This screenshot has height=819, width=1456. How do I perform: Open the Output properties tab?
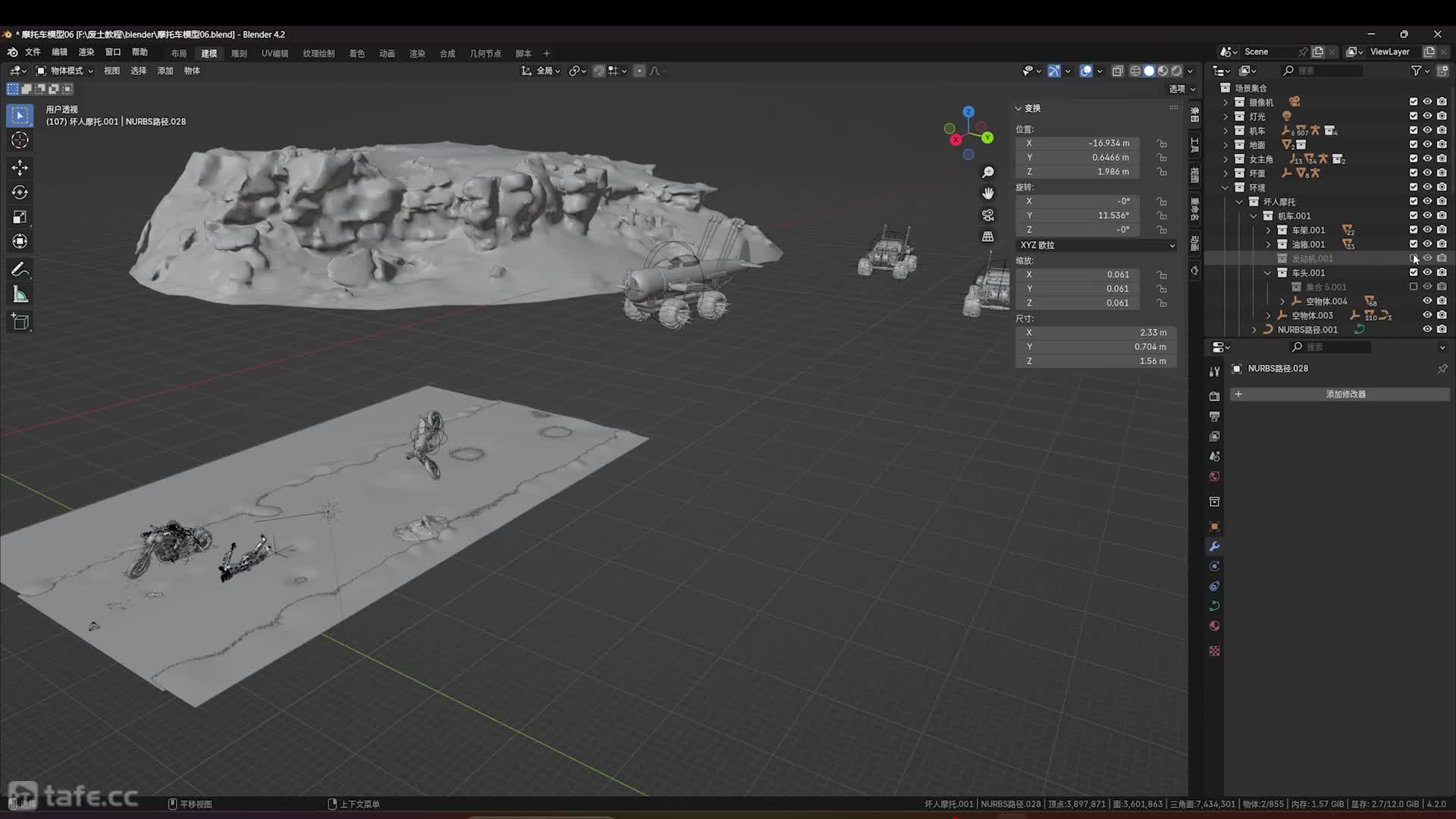1214,416
